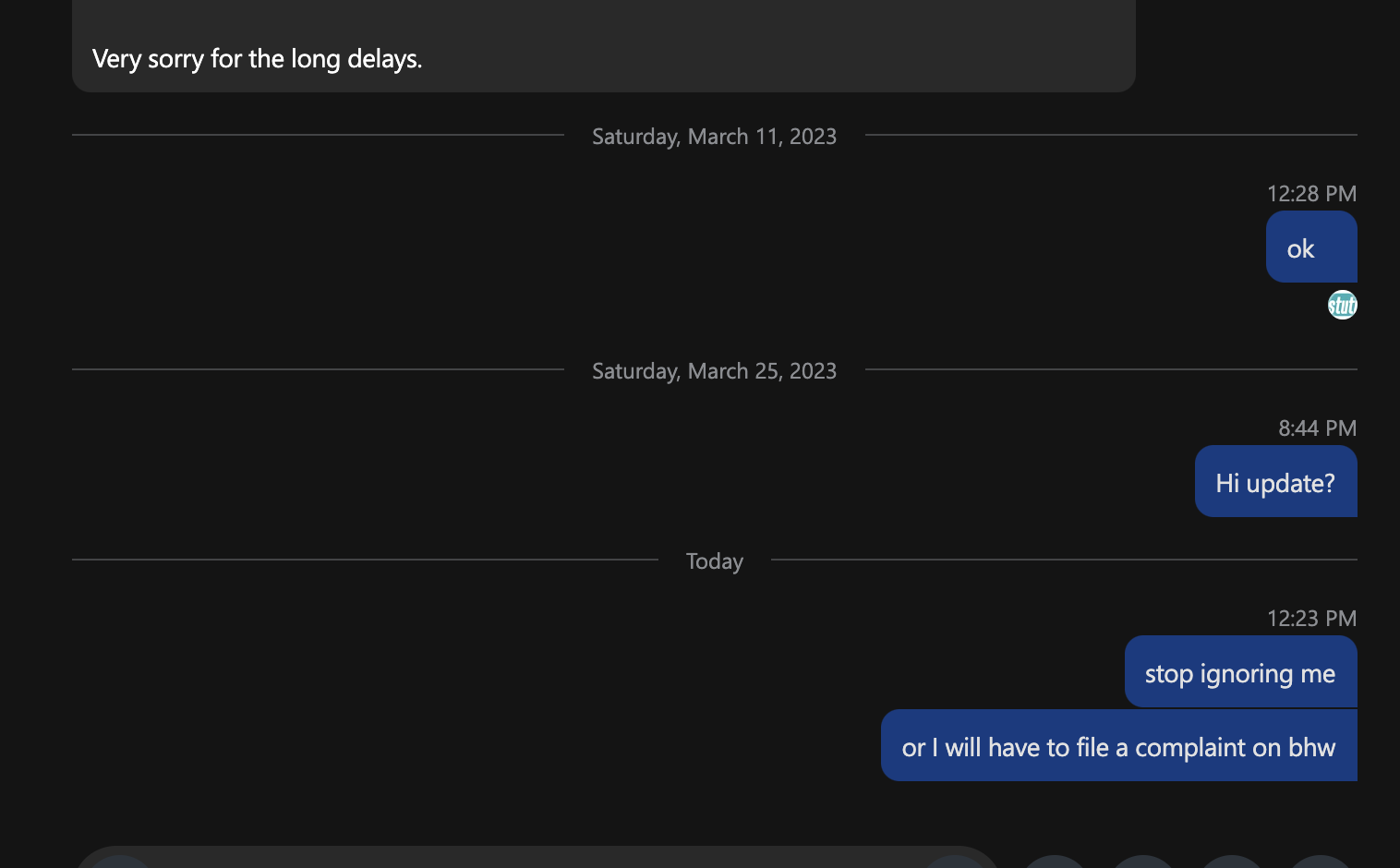
Task: Select the complaint on bhw message
Action: coord(1119,745)
